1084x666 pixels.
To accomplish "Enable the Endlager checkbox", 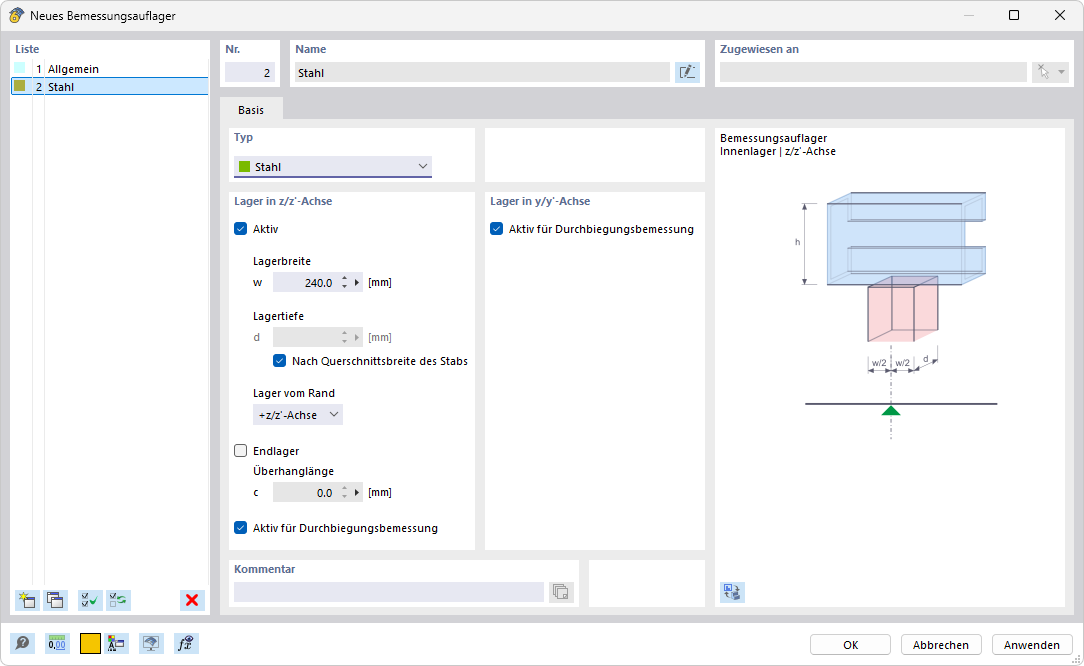I will (x=240, y=450).
